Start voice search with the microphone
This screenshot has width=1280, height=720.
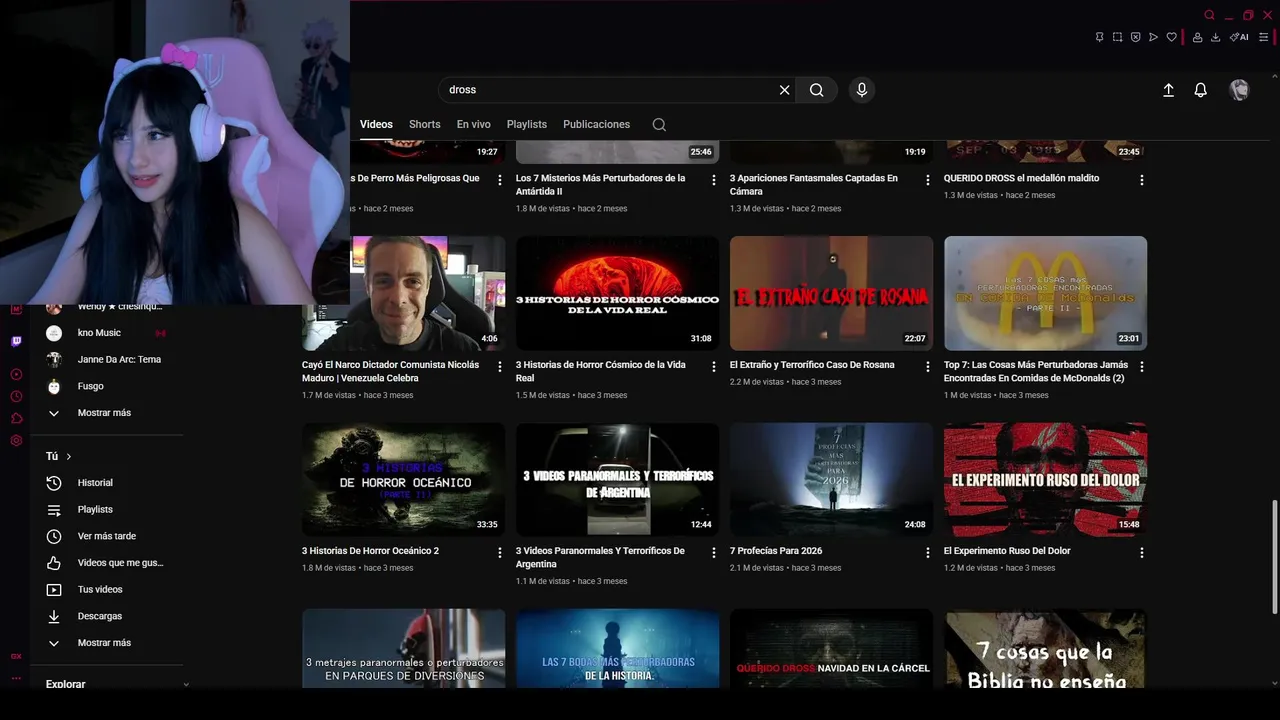click(862, 90)
